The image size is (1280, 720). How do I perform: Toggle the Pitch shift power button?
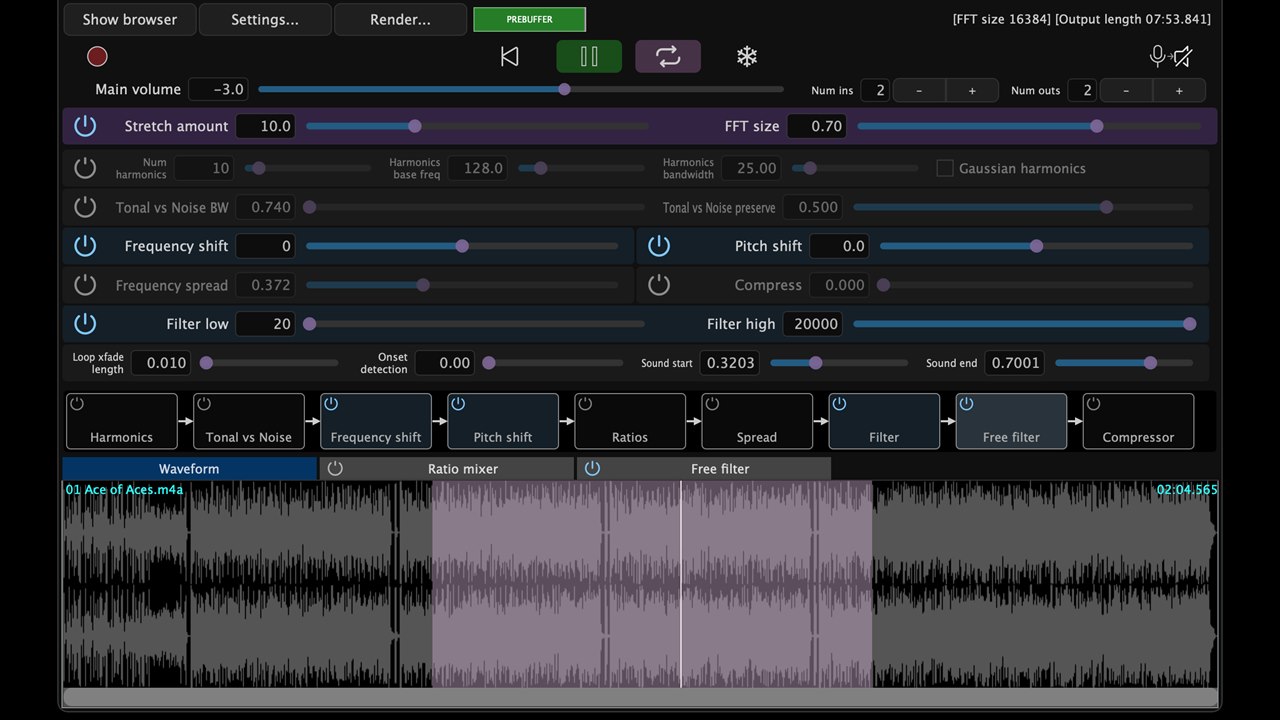659,246
